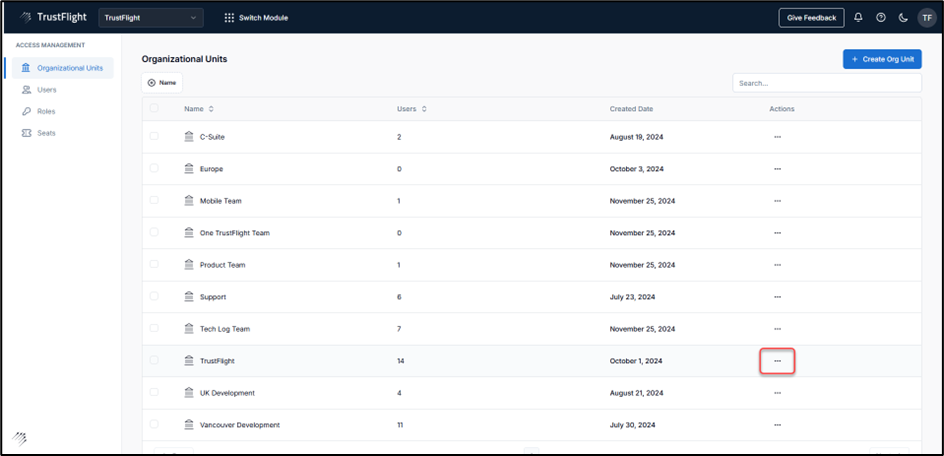The width and height of the screenshot is (944, 456).
Task: Sort table by Name column
Action: pos(199,109)
